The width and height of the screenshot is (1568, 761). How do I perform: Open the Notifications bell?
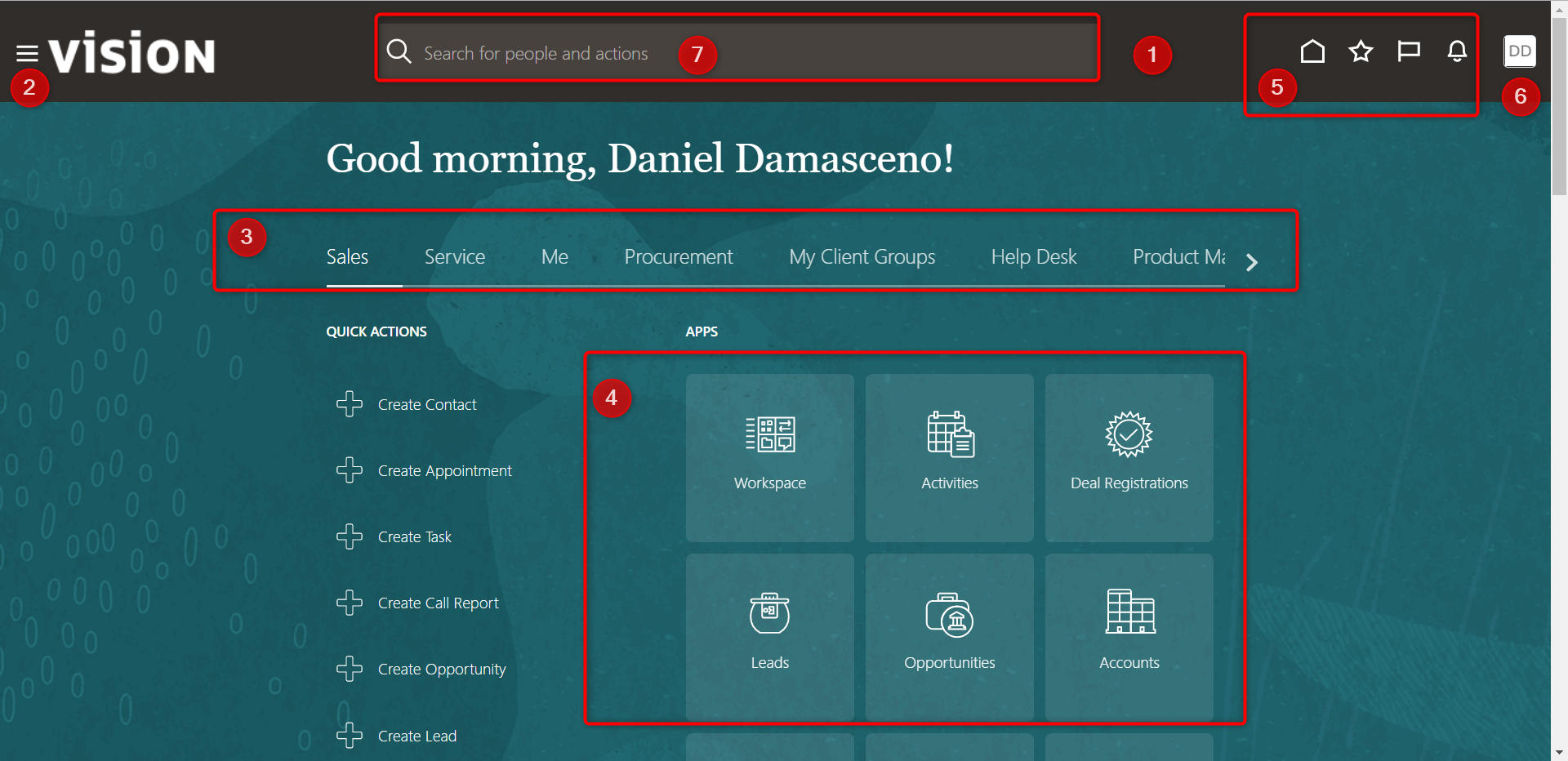click(1457, 51)
